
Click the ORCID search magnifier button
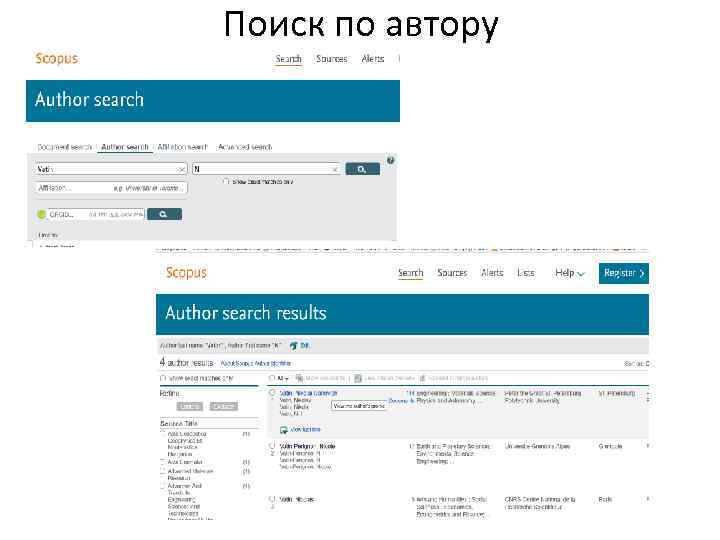point(164,214)
